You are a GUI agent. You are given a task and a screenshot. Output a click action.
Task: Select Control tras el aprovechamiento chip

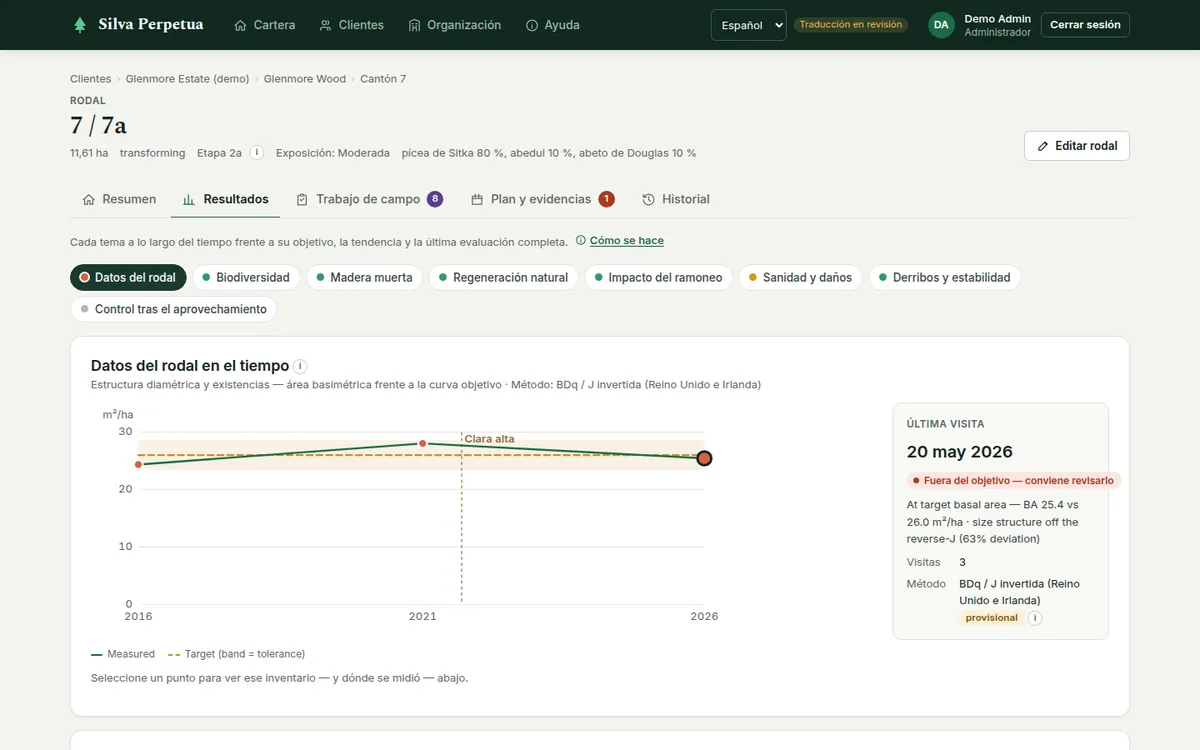click(173, 310)
